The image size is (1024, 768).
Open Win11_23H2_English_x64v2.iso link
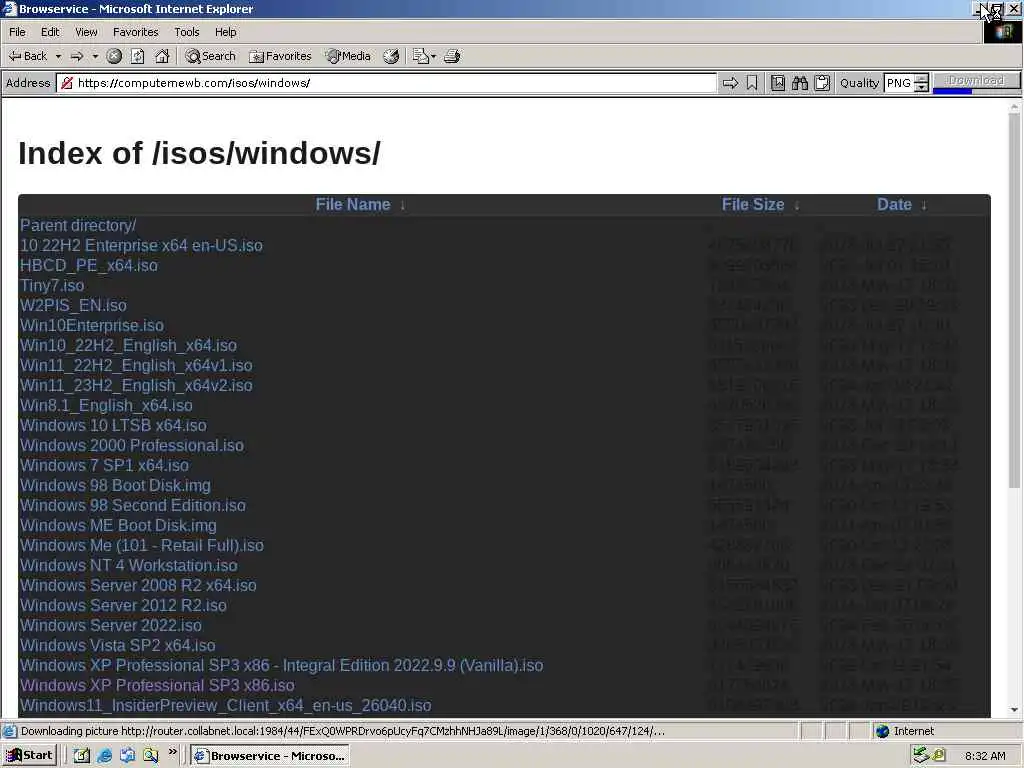[x=136, y=385]
